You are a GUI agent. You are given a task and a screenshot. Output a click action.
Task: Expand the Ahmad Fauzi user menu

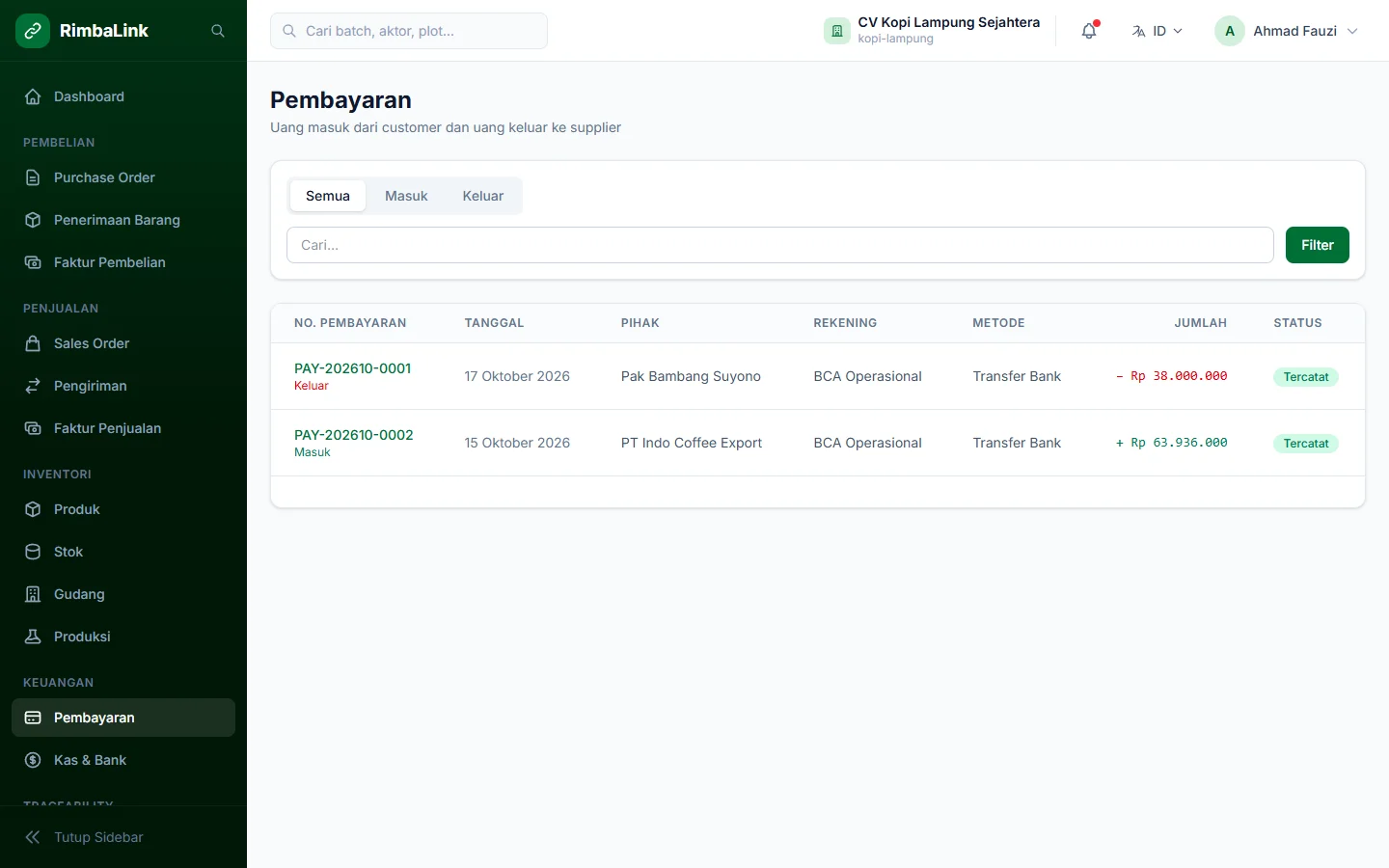[1287, 31]
